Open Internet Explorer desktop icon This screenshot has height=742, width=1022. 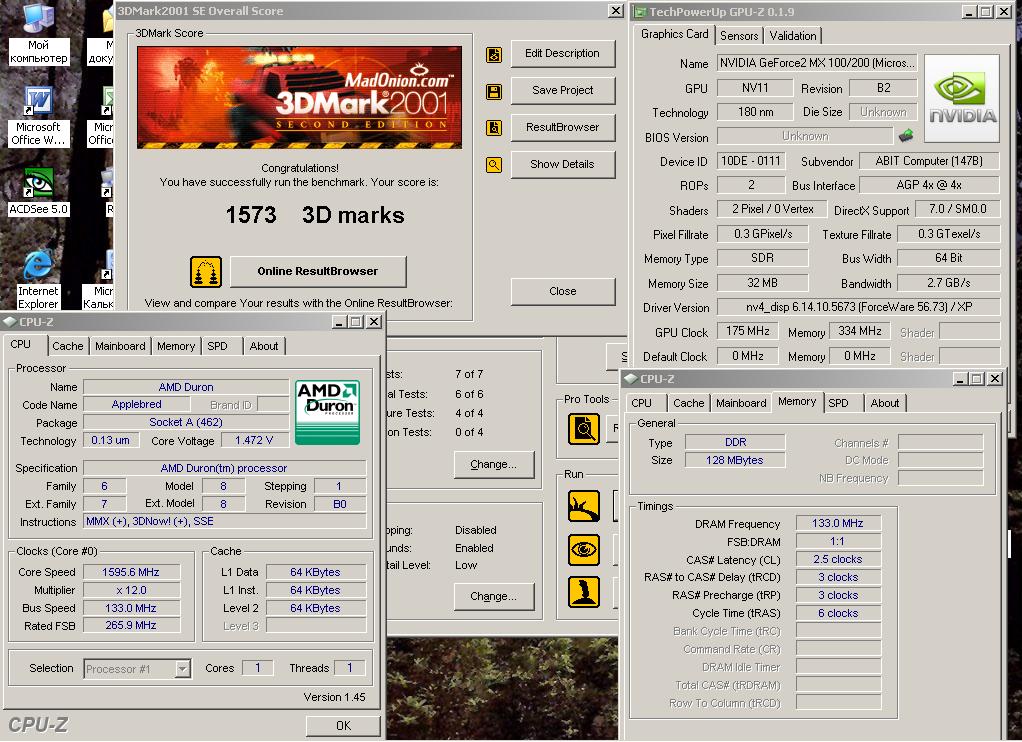click(38, 279)
